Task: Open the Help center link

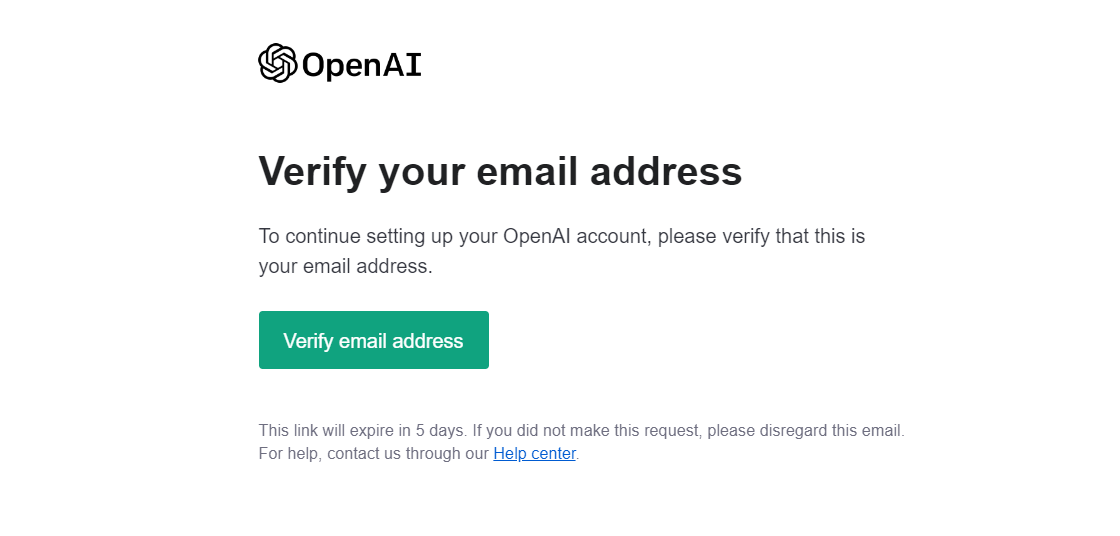Action: coord(534,454)
